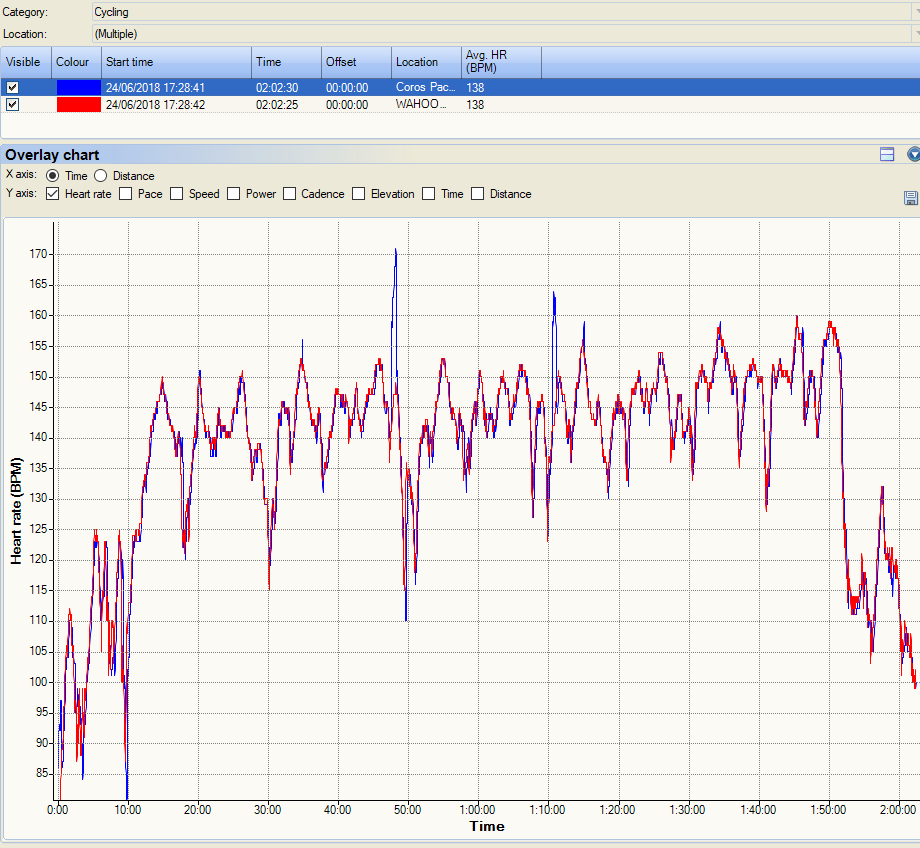The image size is (920, 848).
Task: Uncheck Visible for the Coros Pace activity
Action: pyautogui.click(x=13, y=88)
